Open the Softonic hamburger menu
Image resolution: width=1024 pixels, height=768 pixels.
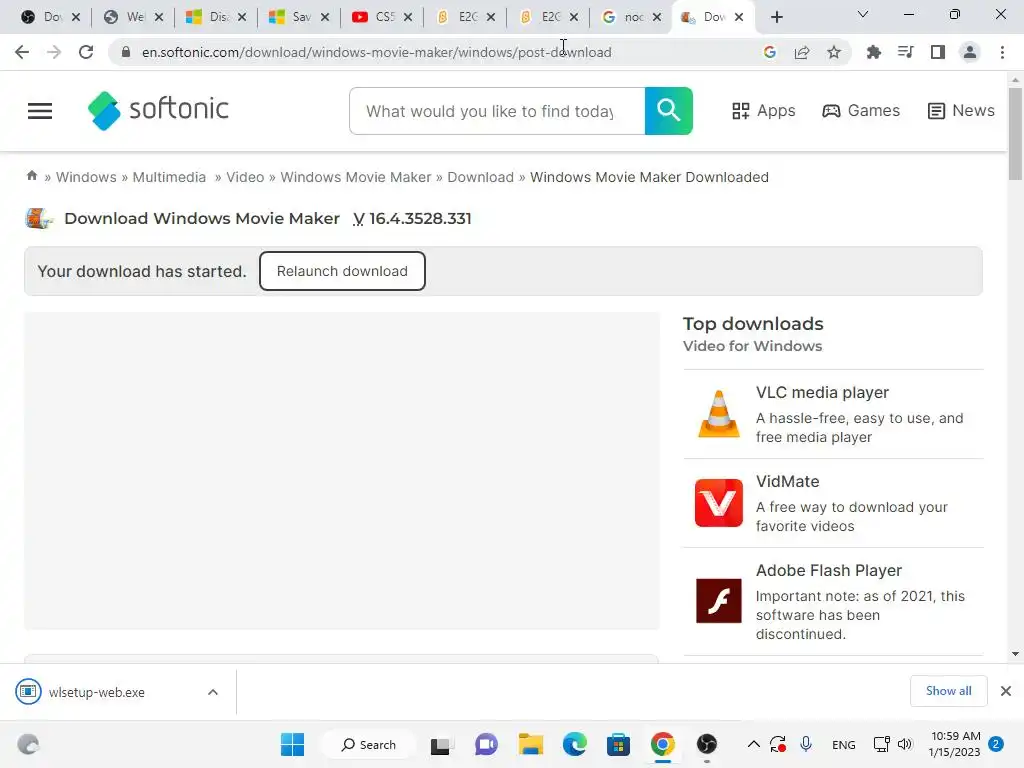point(40,111)
